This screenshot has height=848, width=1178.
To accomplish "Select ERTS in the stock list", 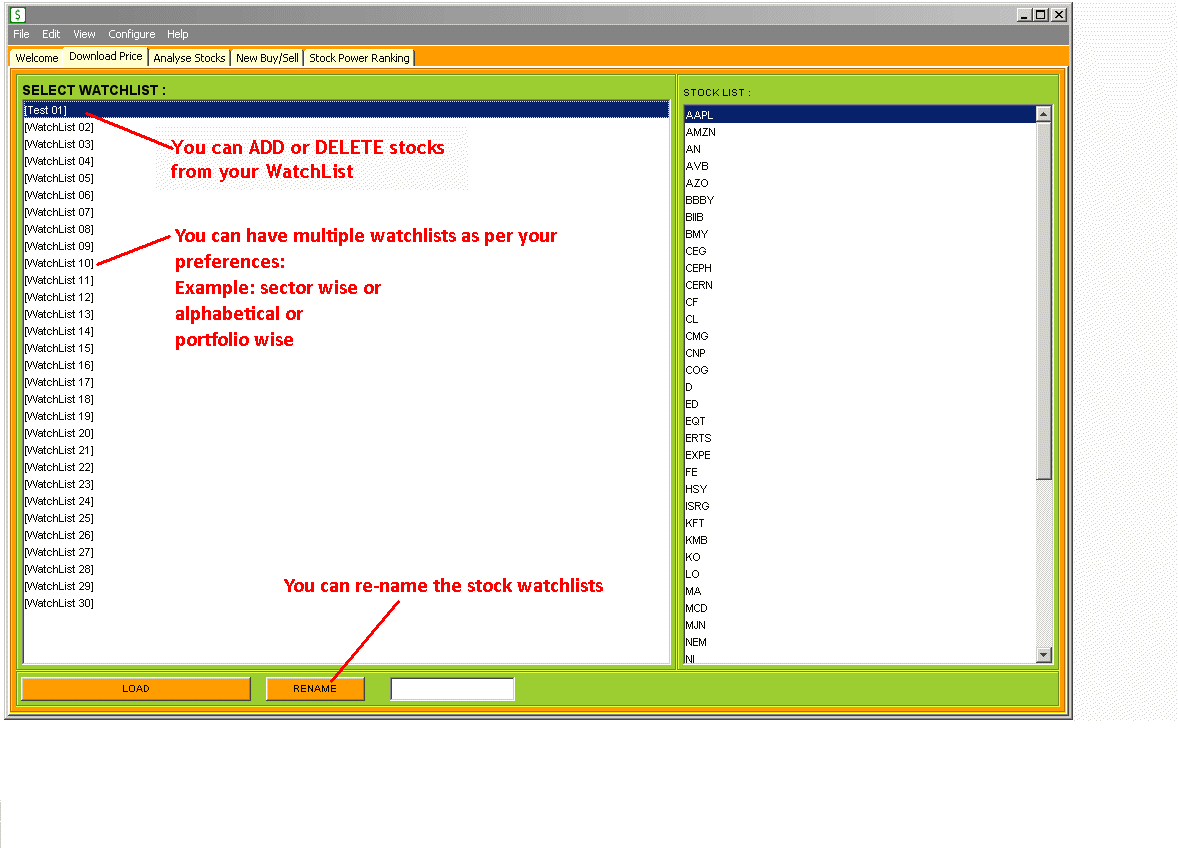I will coord(860,439).
